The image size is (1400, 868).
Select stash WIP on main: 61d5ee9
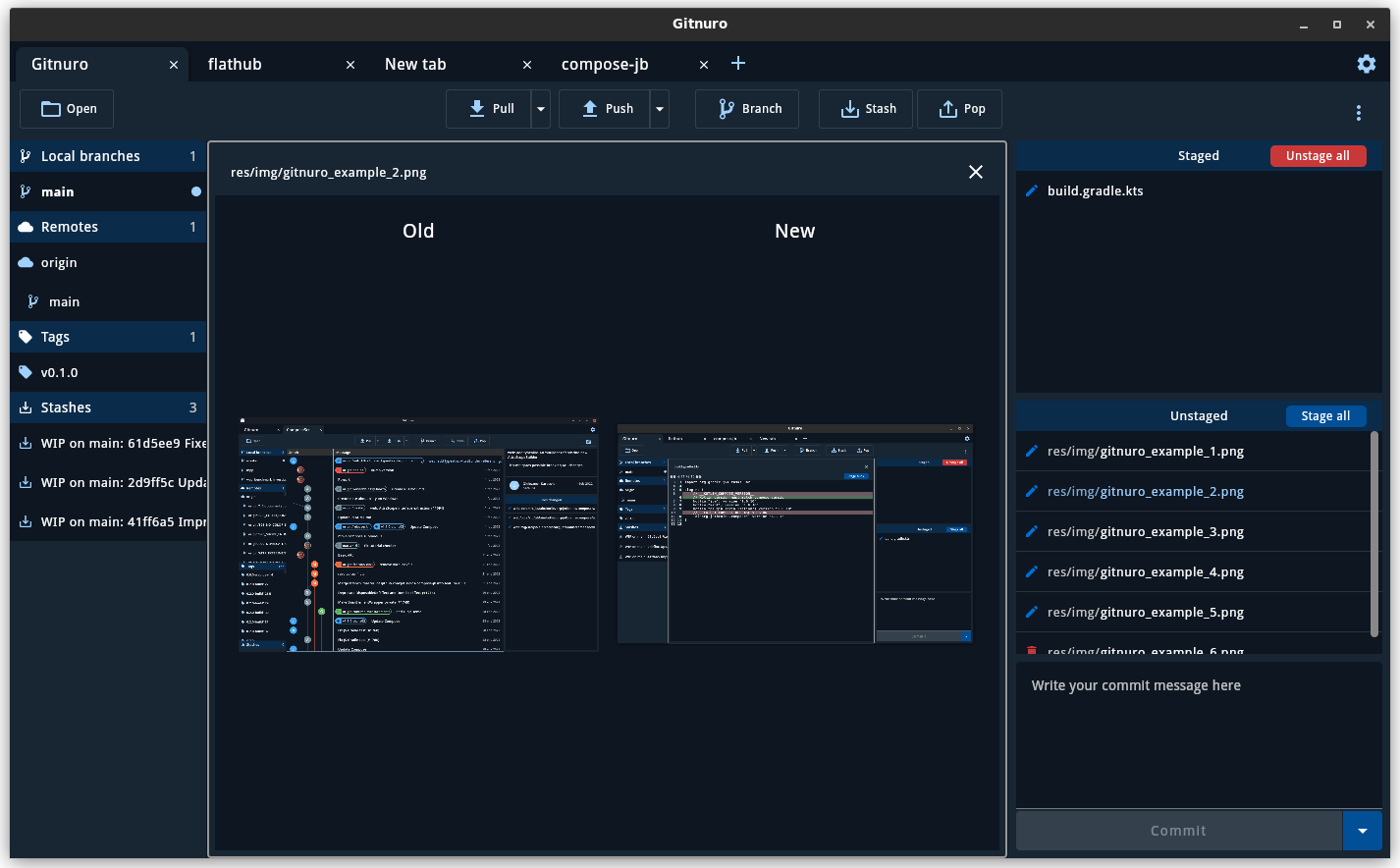tap(108, 444)
